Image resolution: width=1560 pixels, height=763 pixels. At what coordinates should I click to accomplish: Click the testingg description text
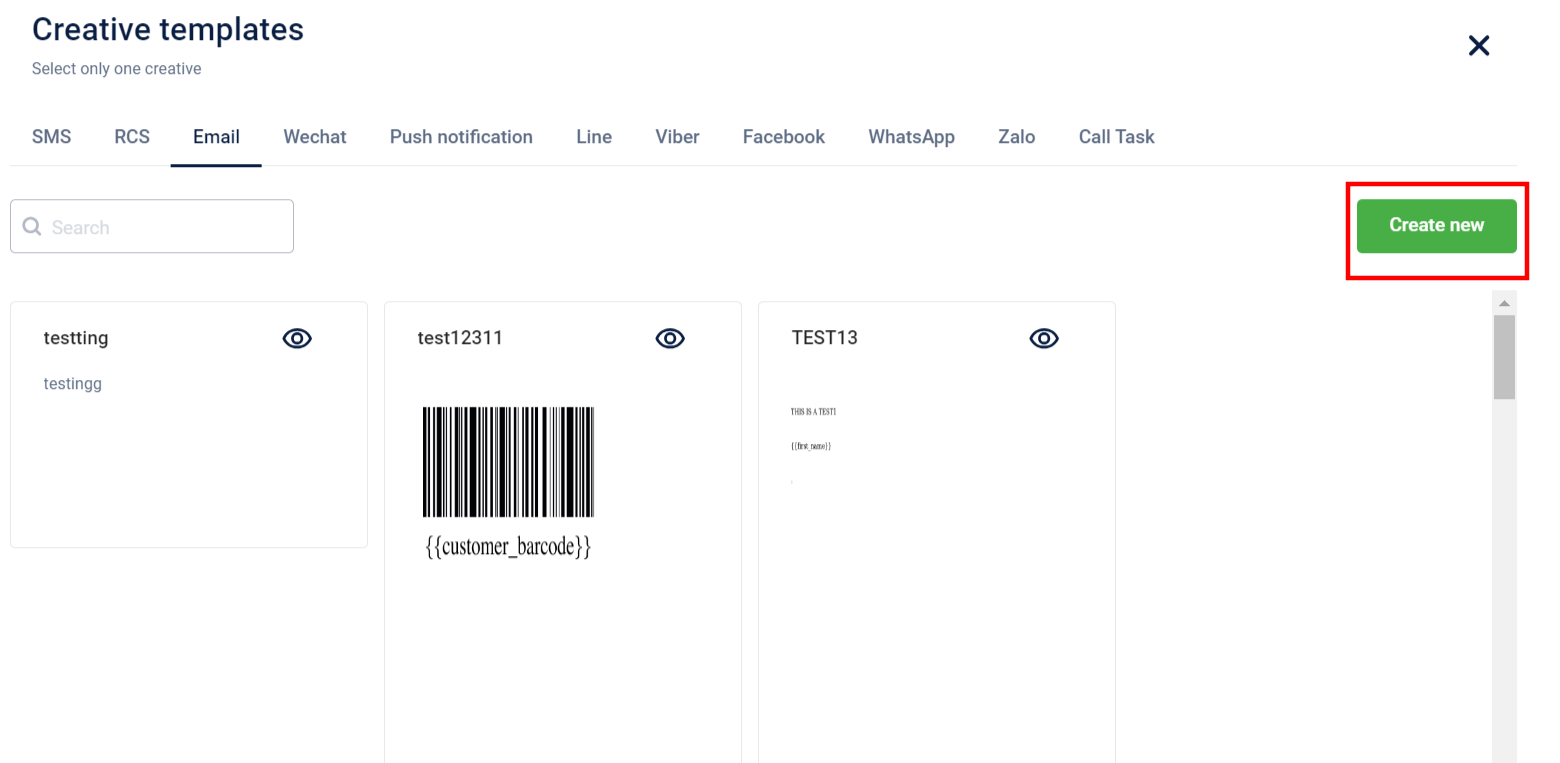click(x=73, y=384)
